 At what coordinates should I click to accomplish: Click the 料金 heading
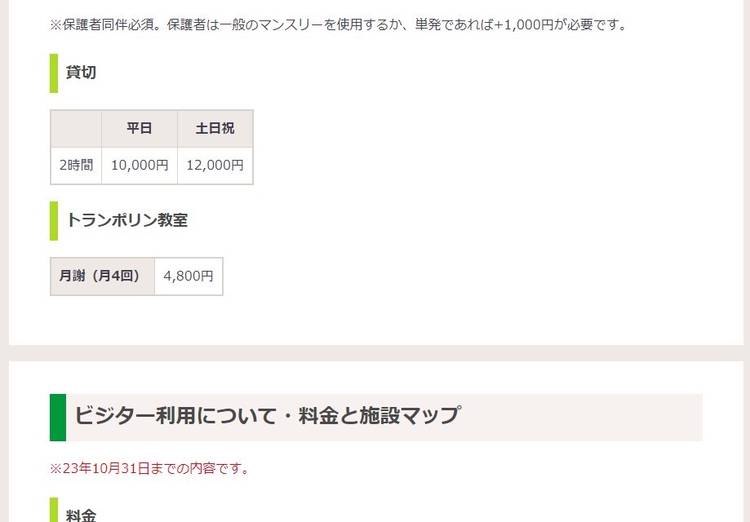click(x=81, y=515)
